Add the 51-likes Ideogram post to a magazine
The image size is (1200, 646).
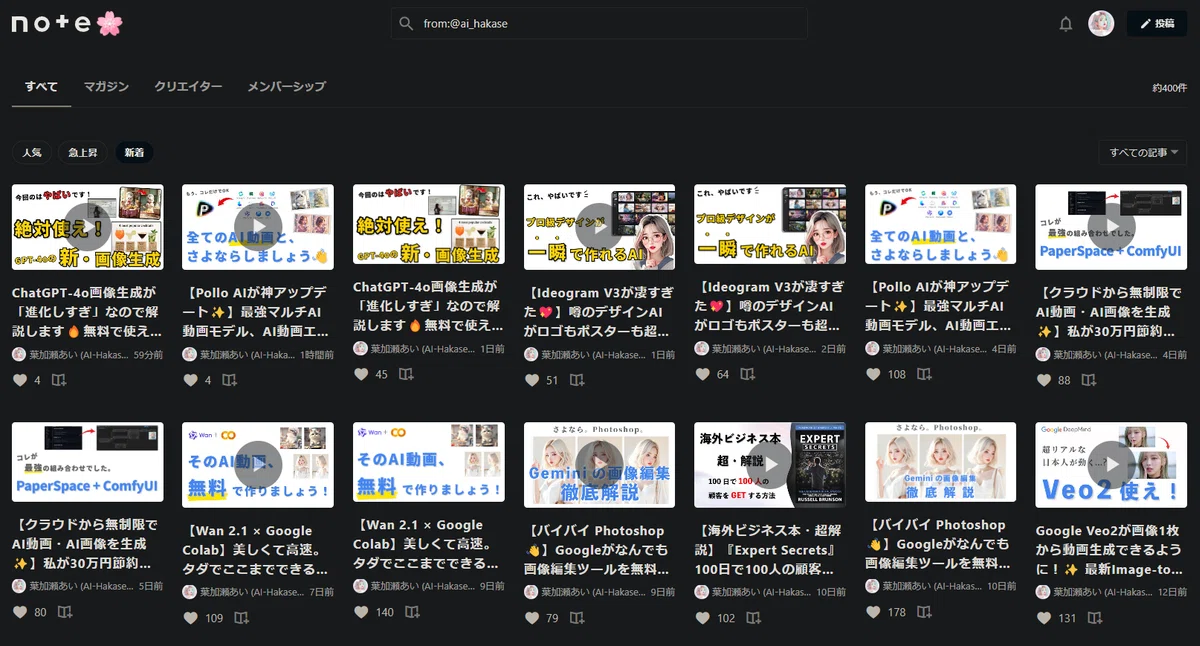[x=575, y=380]
